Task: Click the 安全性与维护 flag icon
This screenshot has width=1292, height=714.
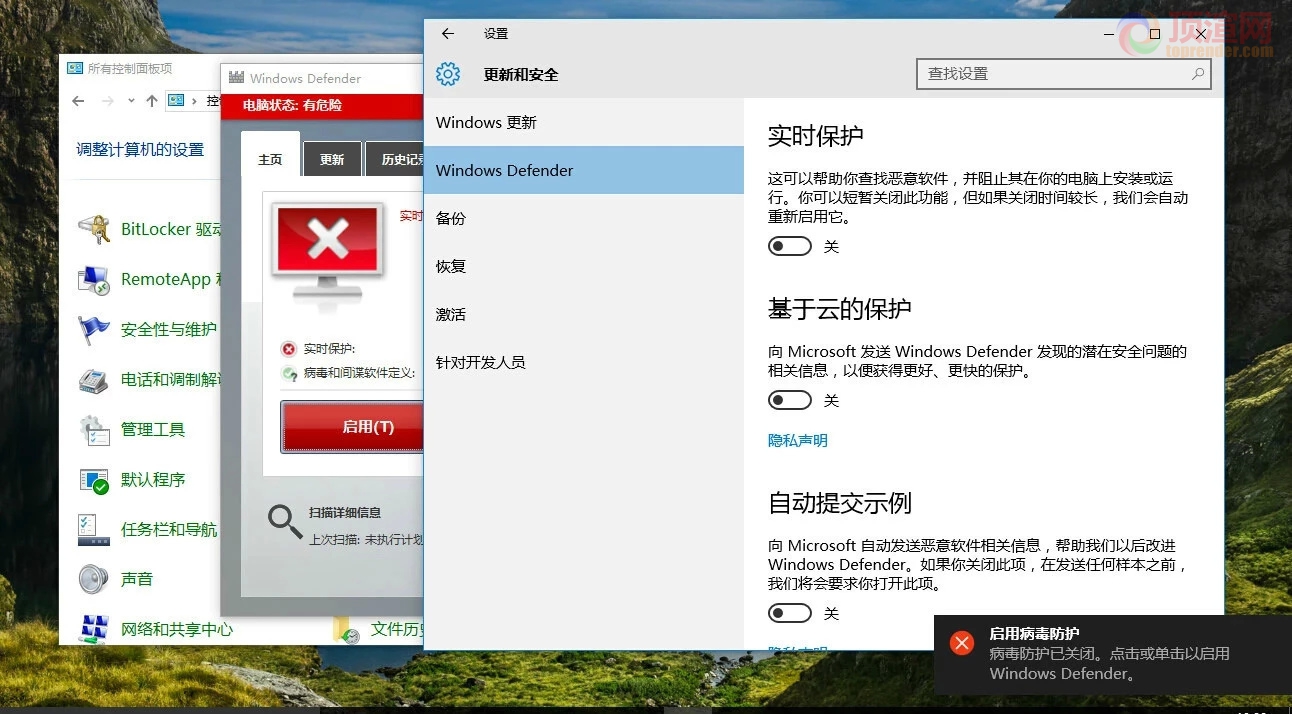Action: (94, 330)
